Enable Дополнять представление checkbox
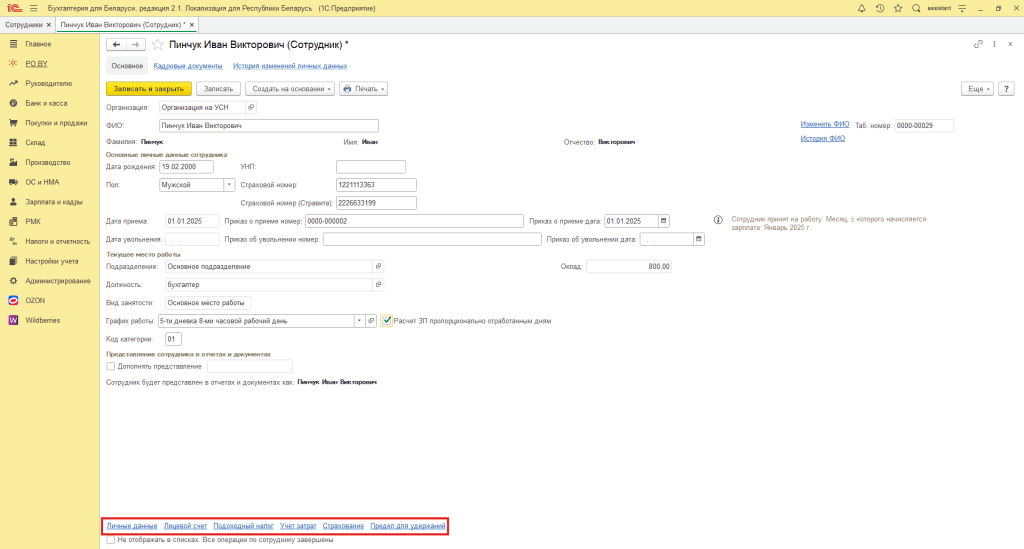 point(110,367)
